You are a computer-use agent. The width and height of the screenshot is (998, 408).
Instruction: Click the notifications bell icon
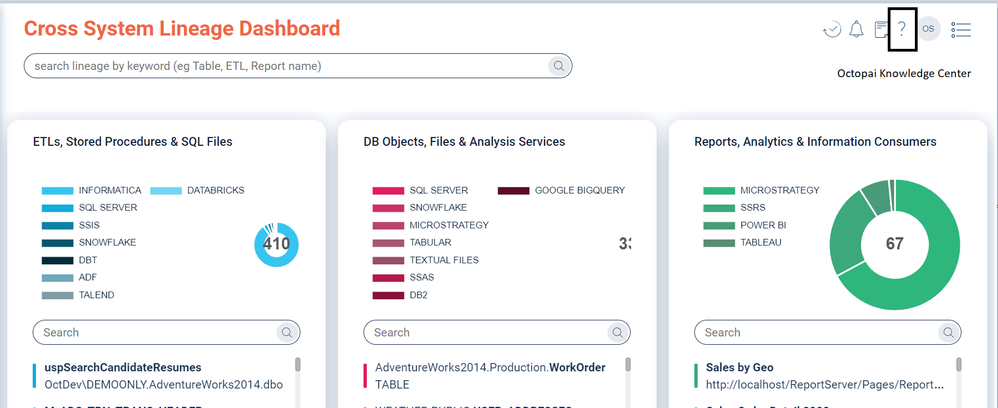point(856,29)
